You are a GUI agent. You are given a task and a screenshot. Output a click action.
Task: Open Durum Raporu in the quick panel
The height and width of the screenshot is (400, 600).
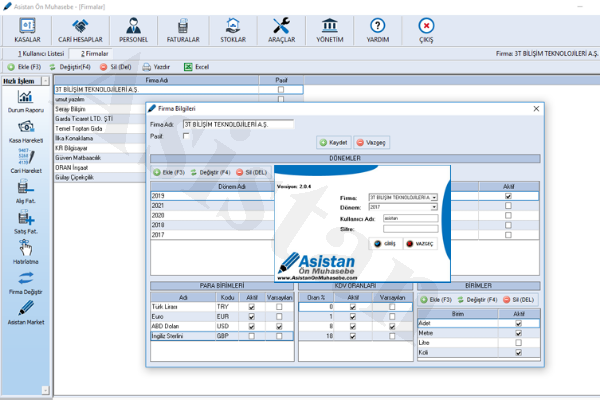(x=26, y=101)
